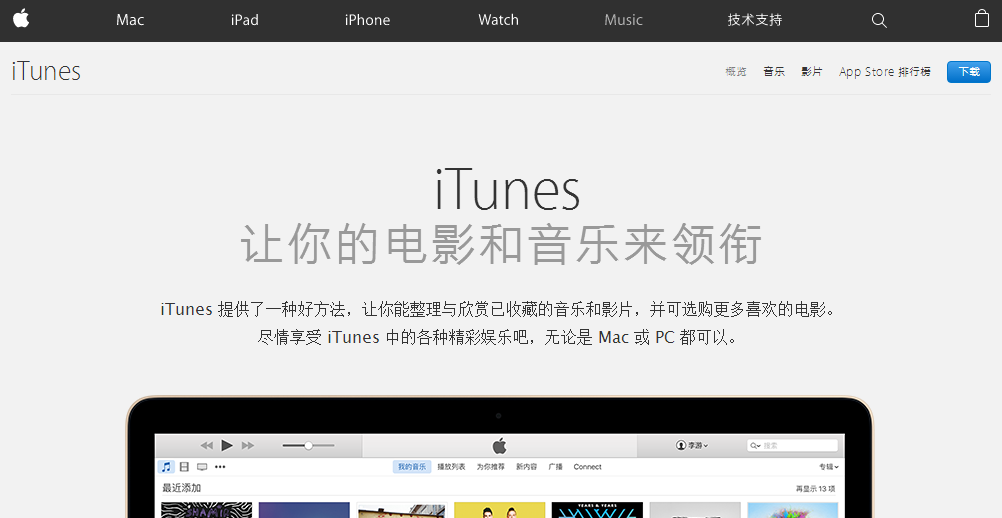1002x518 pixels.
Task: Open the three-dot more media menu
Action: (x=220, y=467)
